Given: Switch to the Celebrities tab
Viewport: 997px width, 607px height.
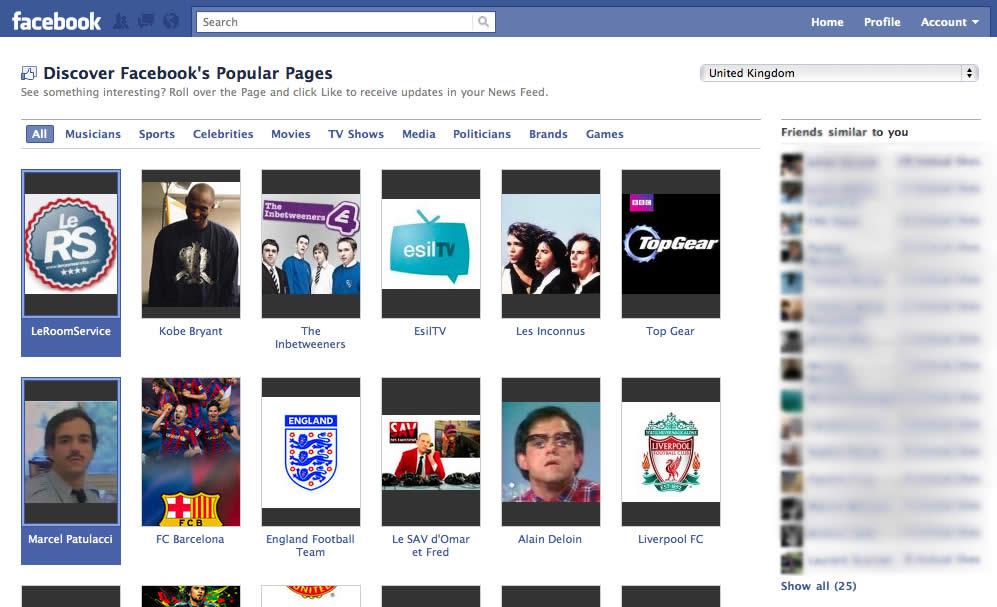Looking at the screenshot, I should coord(223,134).
